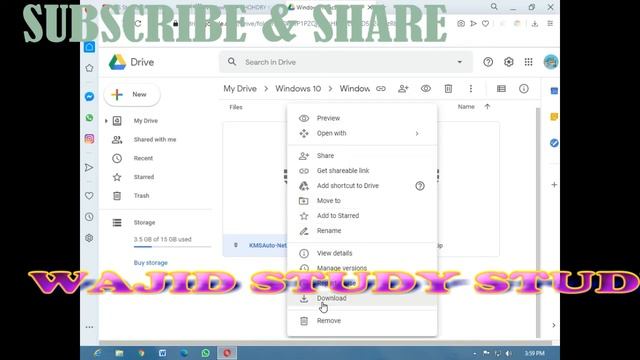Open search options dropdown arrow
The image size is (640, 360).
pos(460,62)
